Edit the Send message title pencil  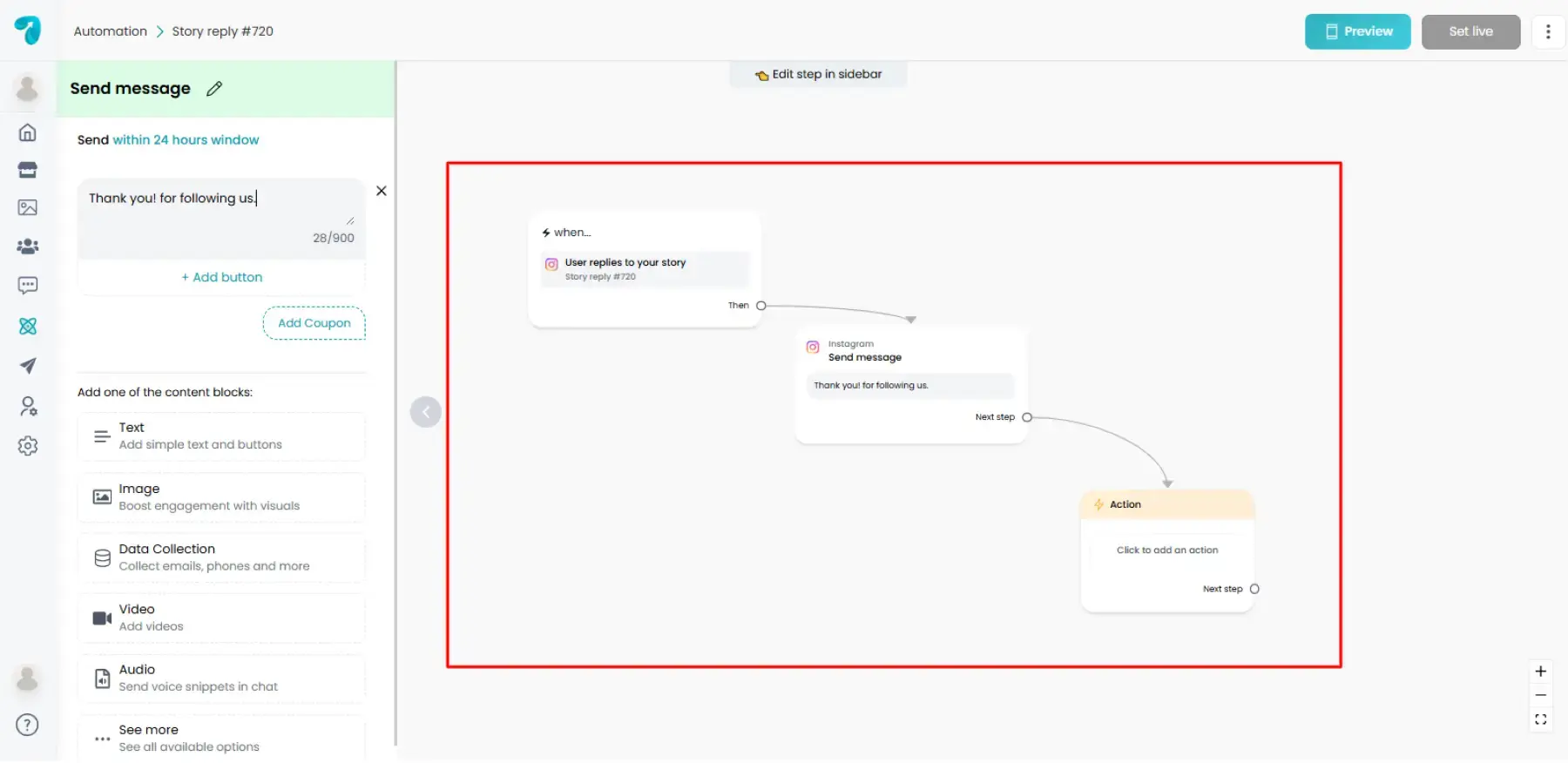click(214, 89)
